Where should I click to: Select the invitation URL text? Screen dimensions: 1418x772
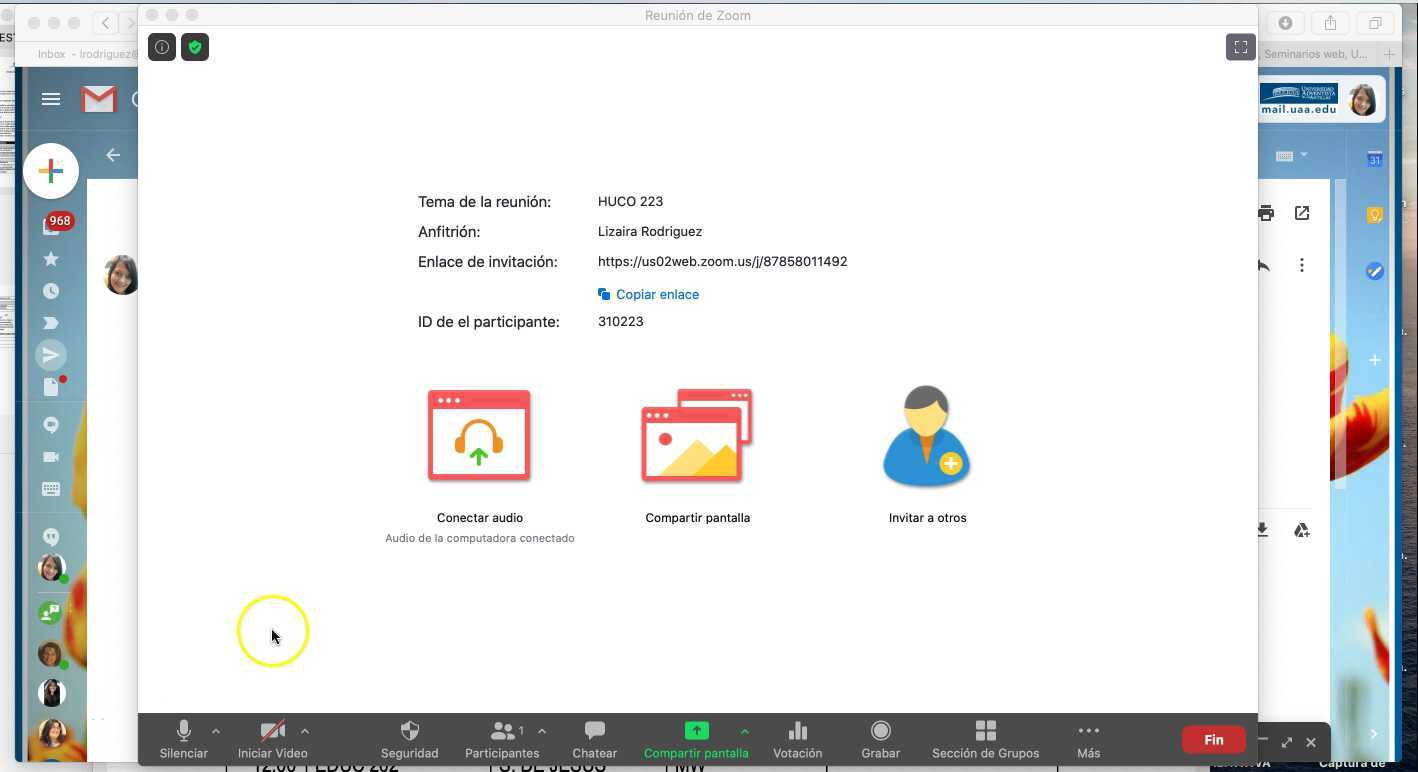click(x=722, y=261)
